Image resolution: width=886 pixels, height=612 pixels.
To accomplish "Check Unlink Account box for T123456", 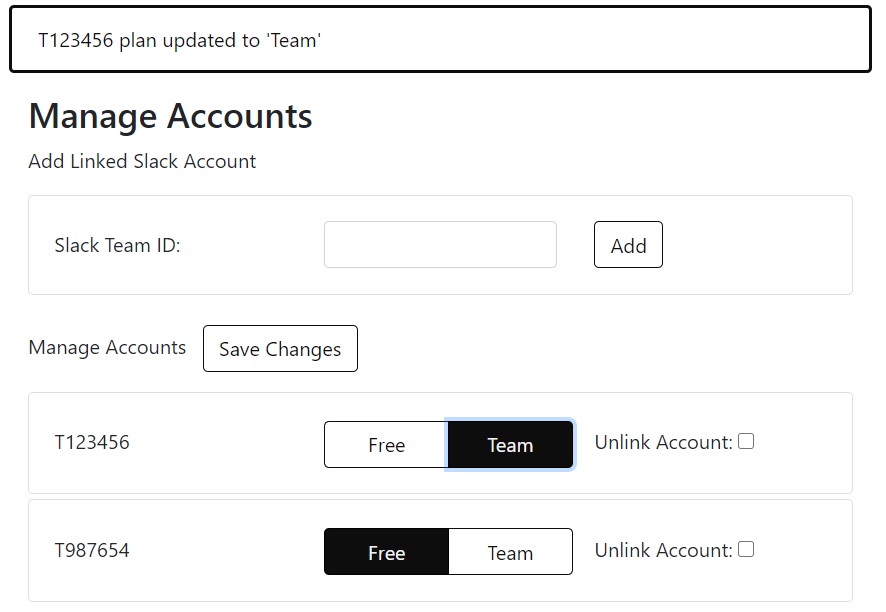I will pyautogui.click(x=746, y=441).
